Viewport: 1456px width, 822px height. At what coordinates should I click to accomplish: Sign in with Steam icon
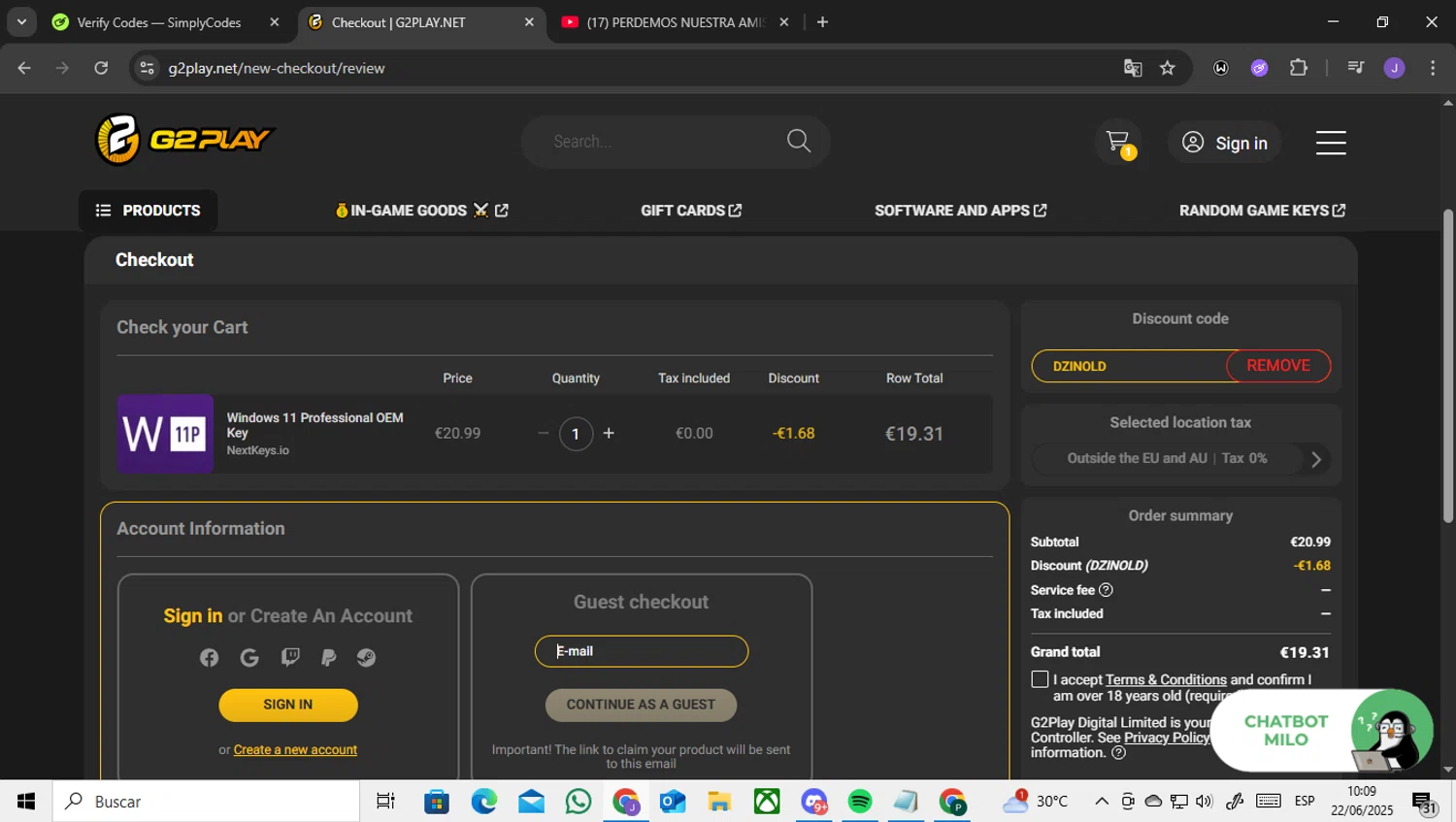[x=366, y=658]
